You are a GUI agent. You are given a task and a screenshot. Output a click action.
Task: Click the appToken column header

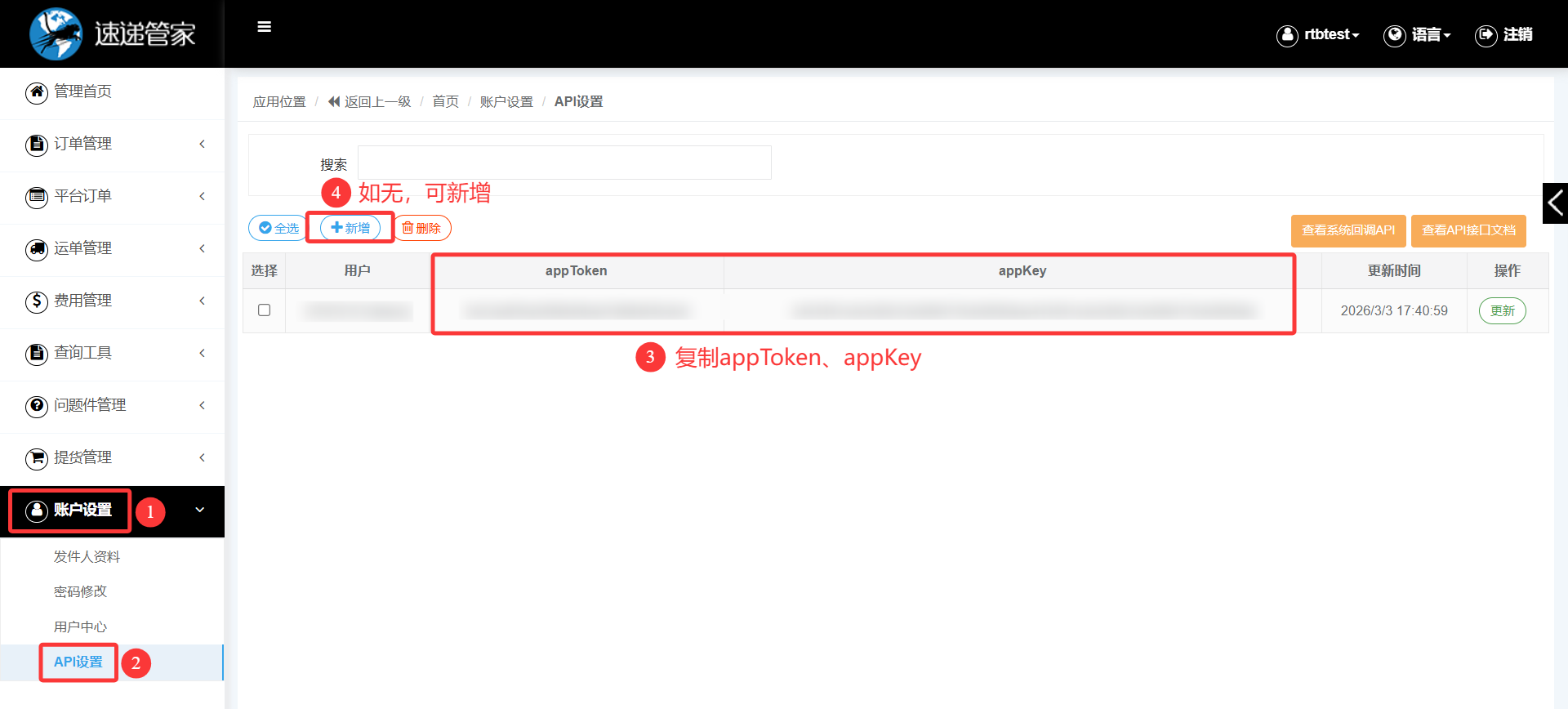(577, 270)
